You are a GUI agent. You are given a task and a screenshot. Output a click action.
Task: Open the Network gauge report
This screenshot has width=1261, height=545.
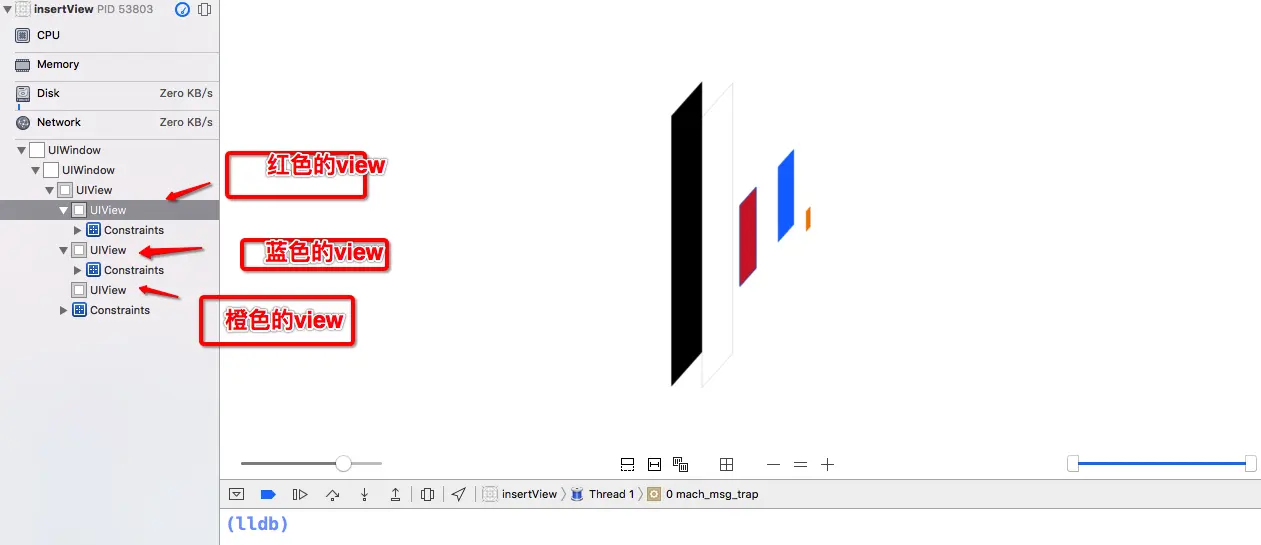(x=109, y=122)
